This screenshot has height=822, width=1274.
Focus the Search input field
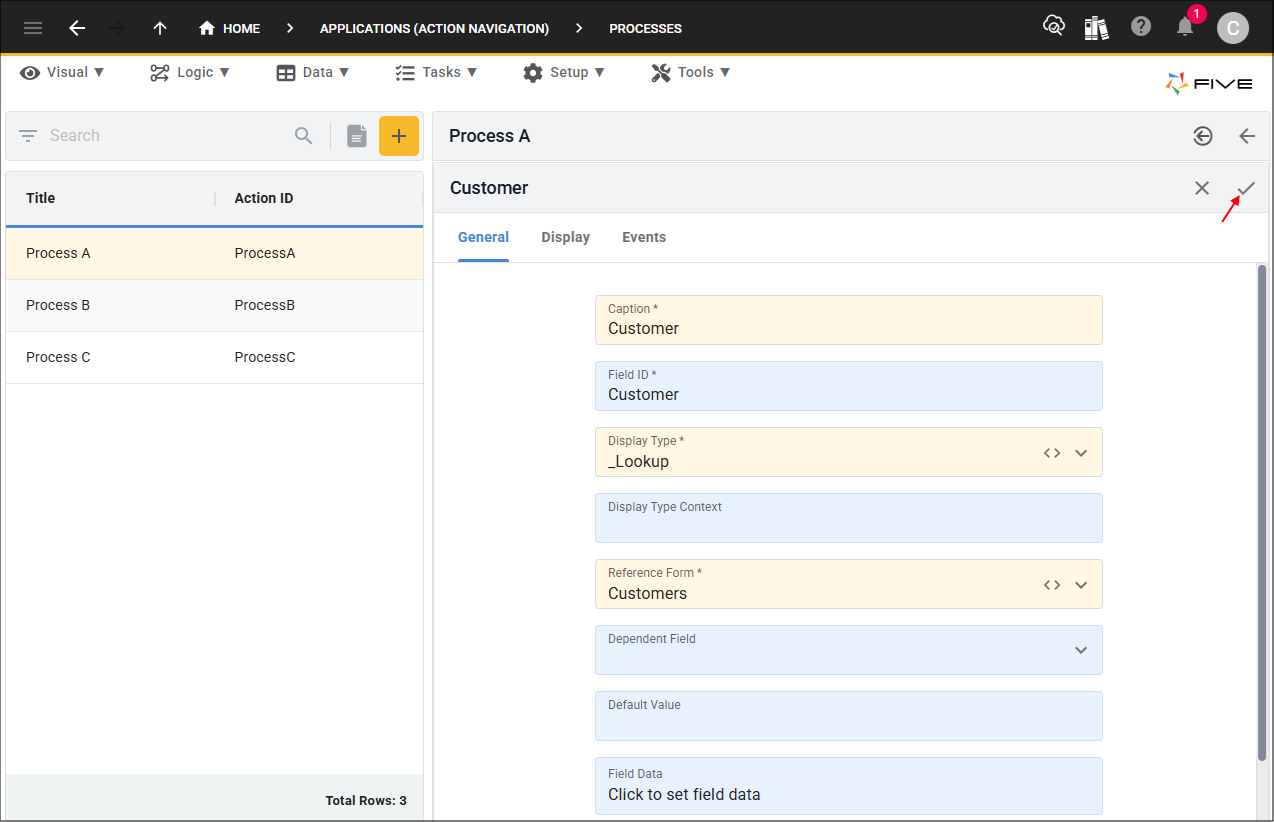(165, 136)
